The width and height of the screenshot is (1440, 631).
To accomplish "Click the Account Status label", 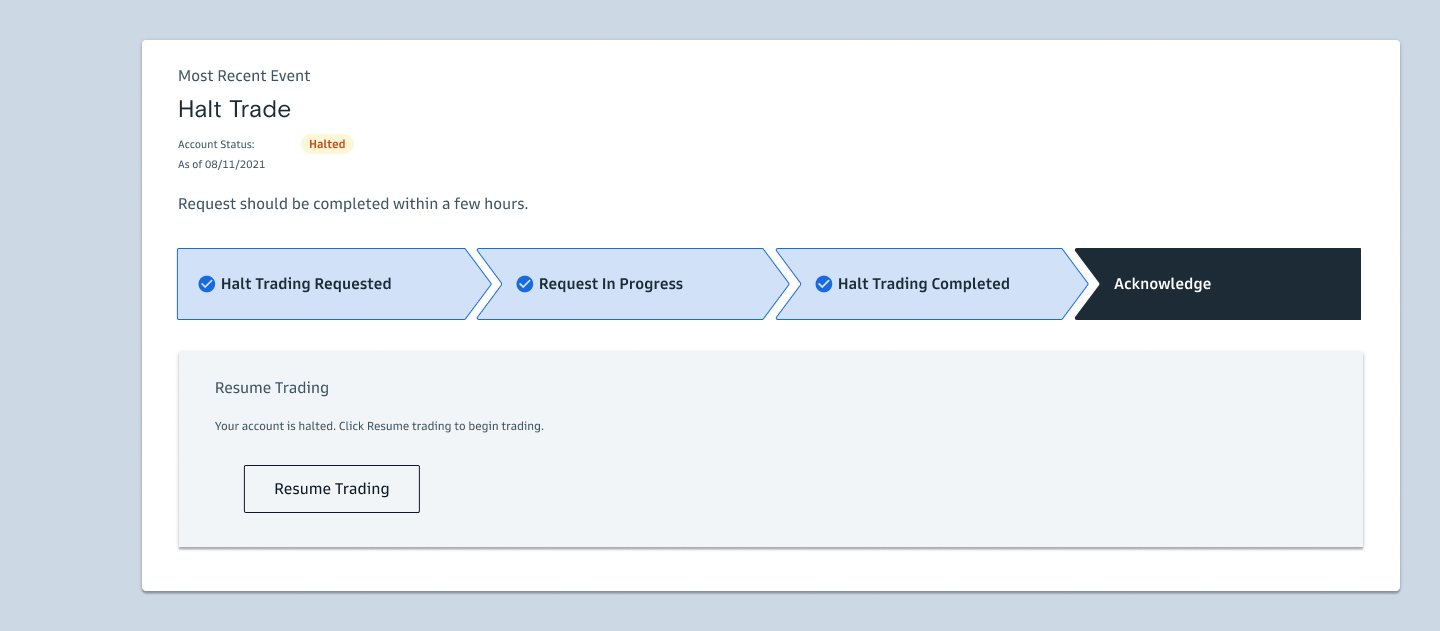I will point(216,145).
